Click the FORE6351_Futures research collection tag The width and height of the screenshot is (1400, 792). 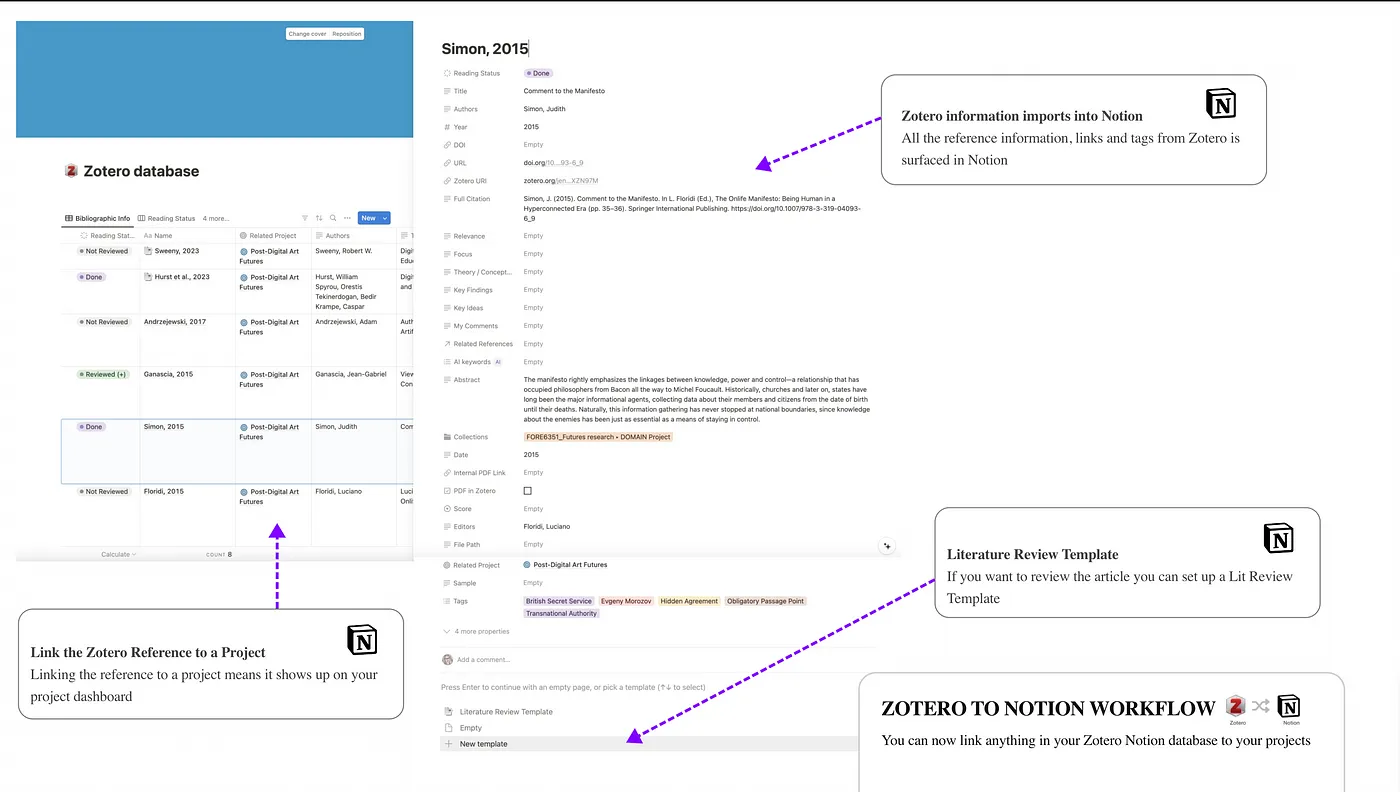598,437
